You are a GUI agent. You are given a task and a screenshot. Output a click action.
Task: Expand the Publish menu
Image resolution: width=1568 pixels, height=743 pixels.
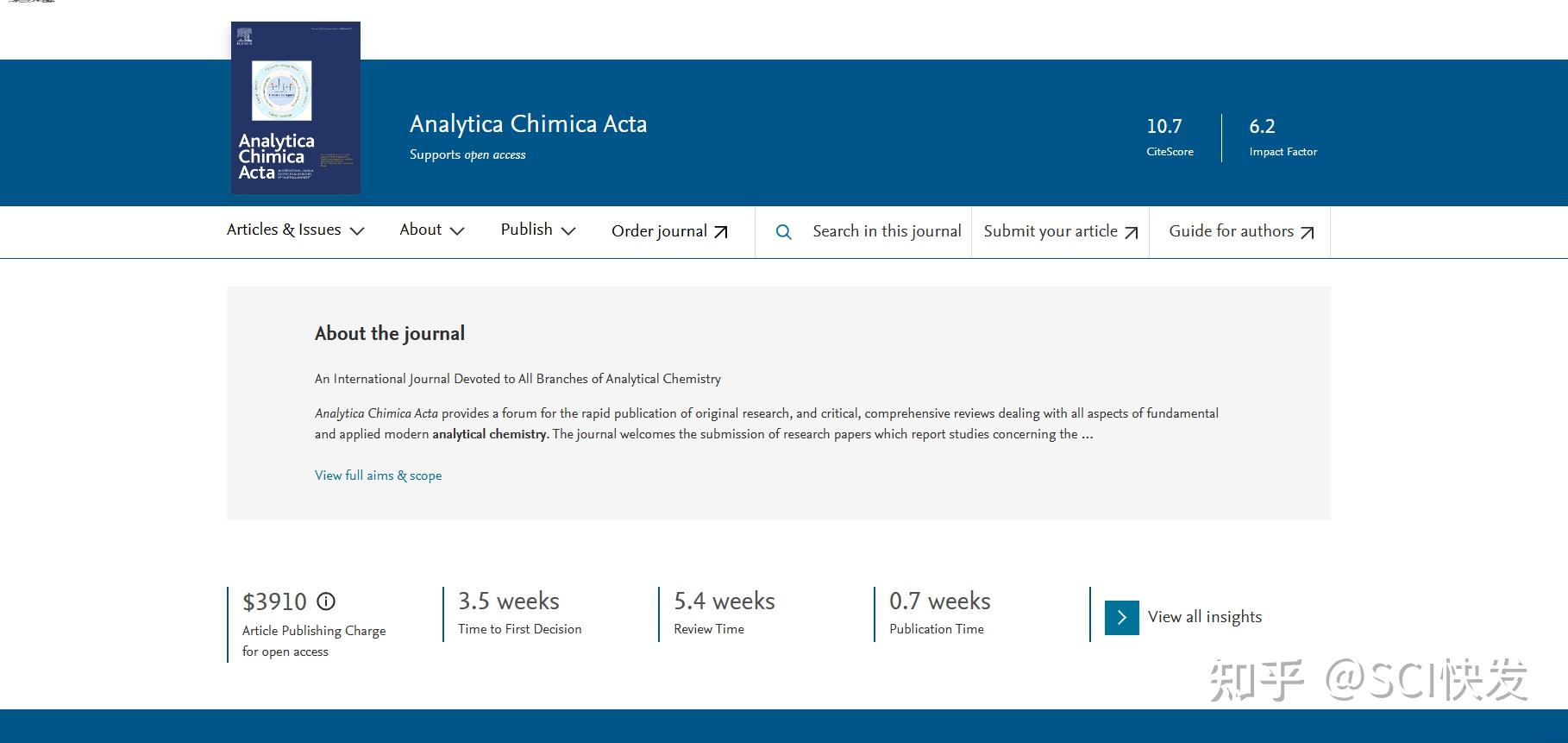538,230
